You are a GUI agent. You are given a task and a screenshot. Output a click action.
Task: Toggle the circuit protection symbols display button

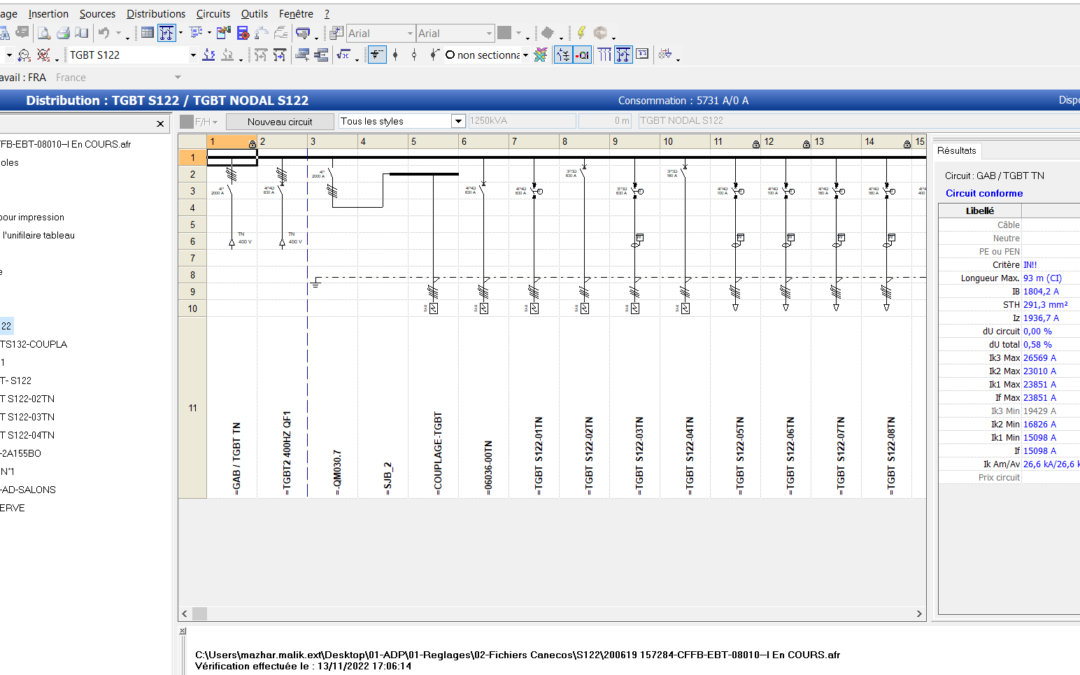coord(563,54)
